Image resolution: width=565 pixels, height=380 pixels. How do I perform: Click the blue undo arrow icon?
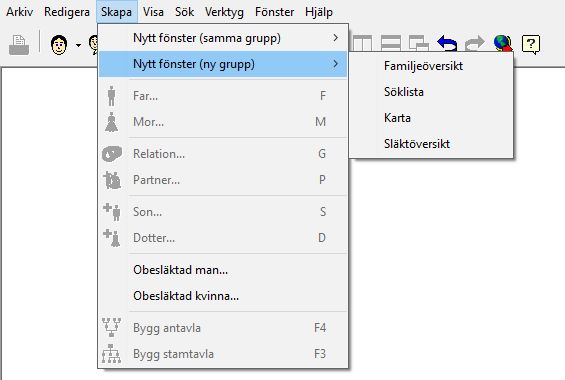click(447, 43)
